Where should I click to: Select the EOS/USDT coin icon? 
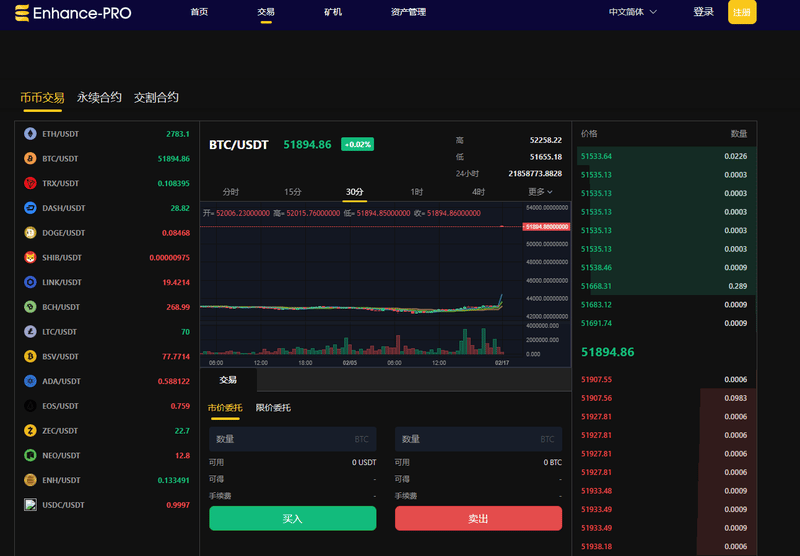point(30,406)
